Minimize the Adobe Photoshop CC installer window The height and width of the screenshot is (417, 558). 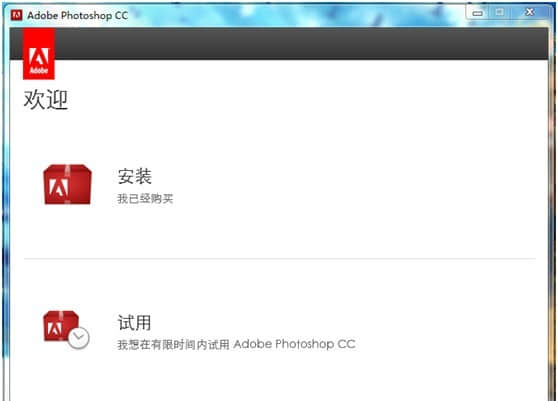pos(478,13)
